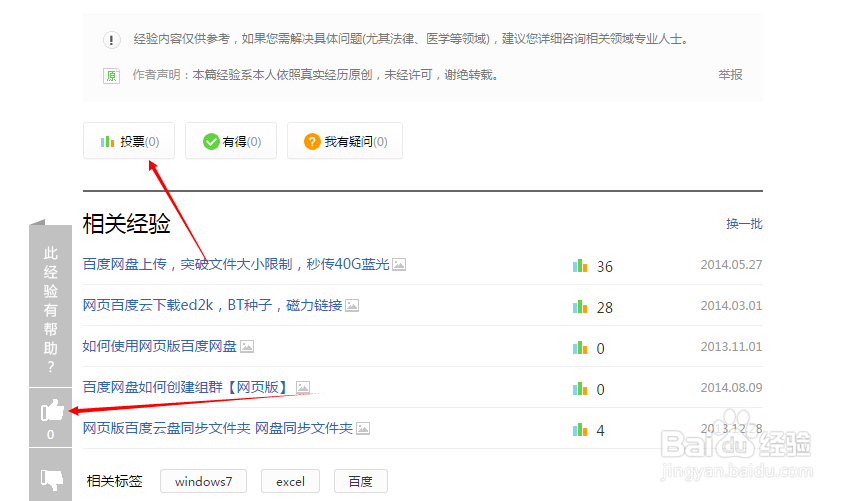Click the vote chart icon beside 36
This screenshot has height=501, width=862.
click(580, 266)
